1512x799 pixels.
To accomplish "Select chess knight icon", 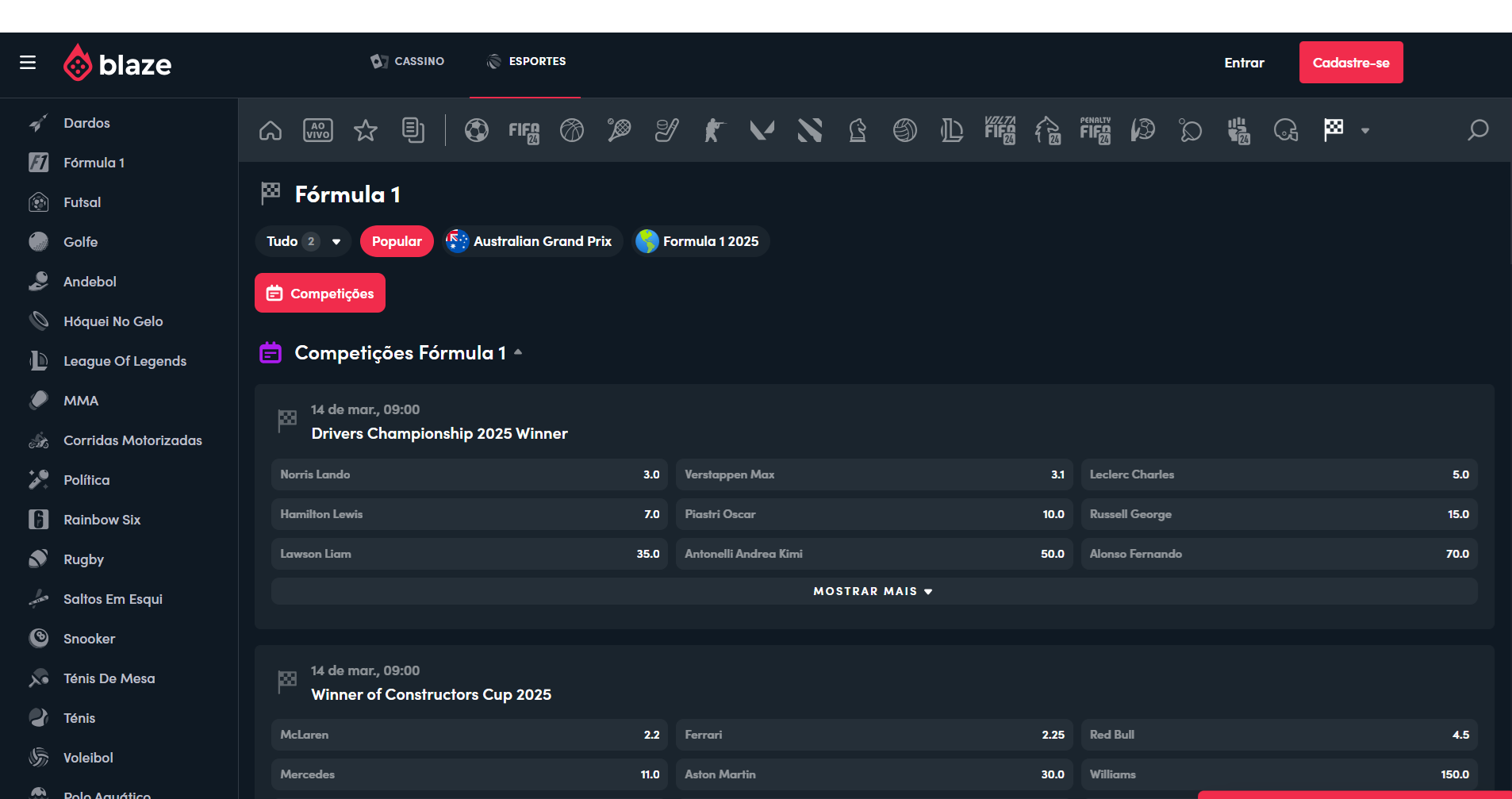I will 858,130.
